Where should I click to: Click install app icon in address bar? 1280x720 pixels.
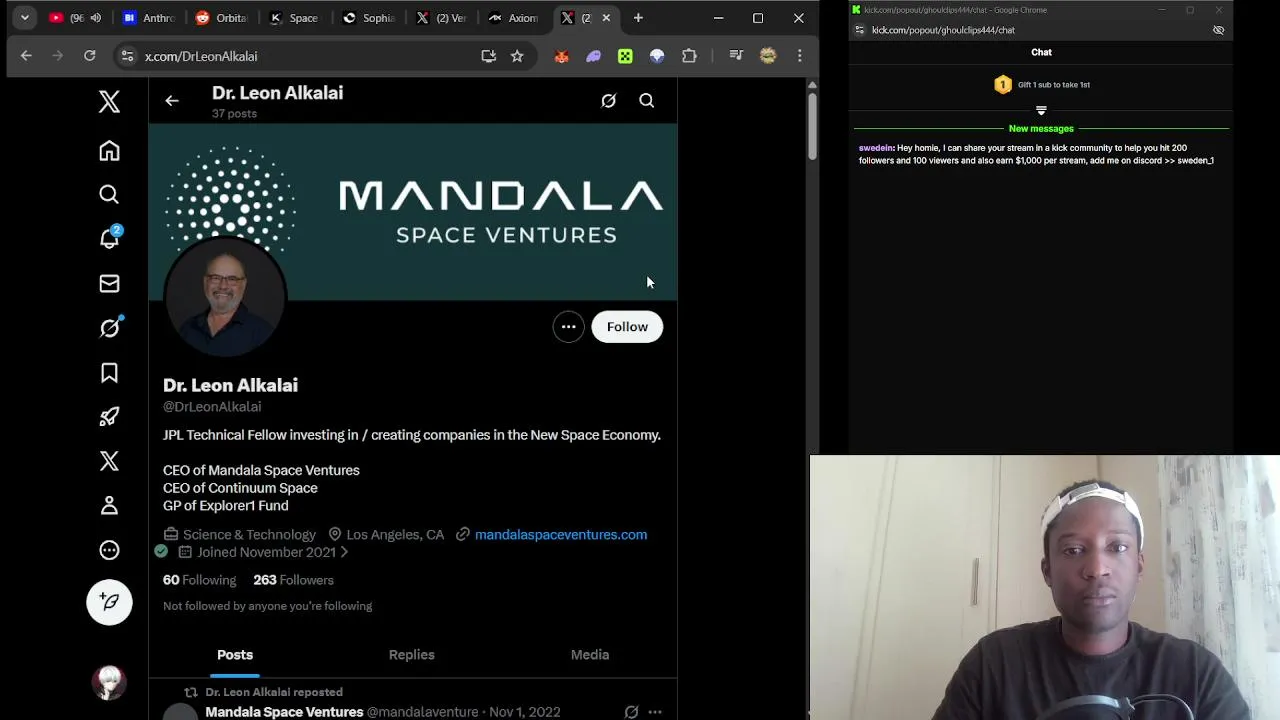point(488,56)
